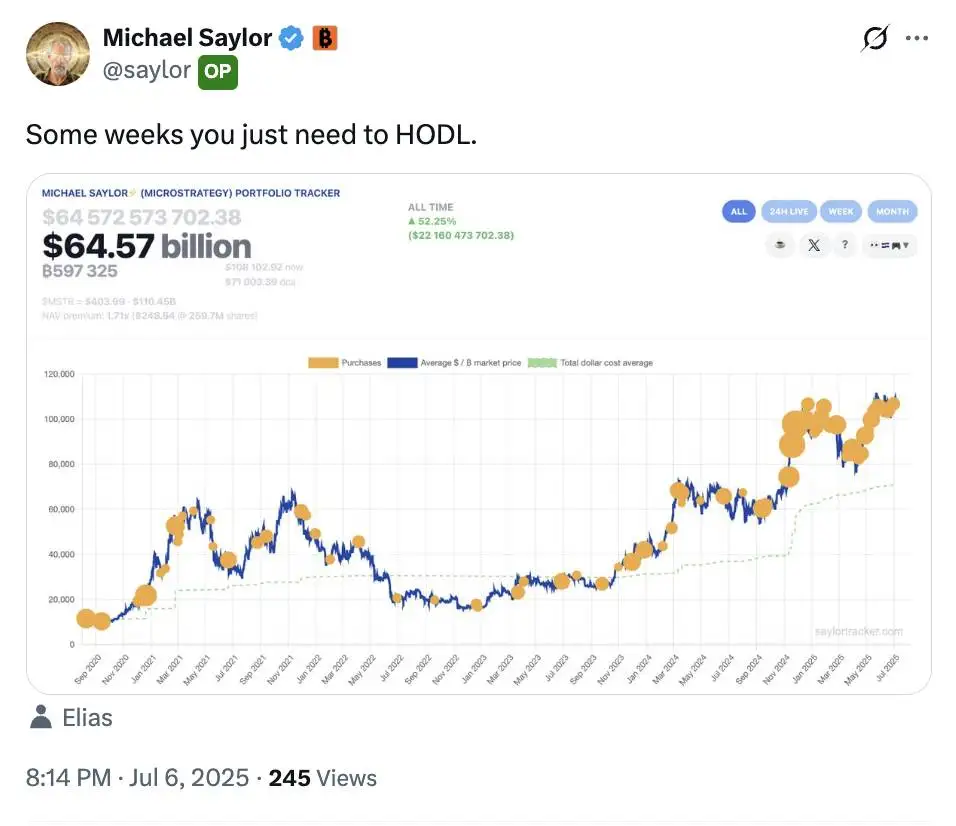Screen dimensions: 956x826
Task: Switch to the WEEK time range
Action: click(x=841, y=211)
